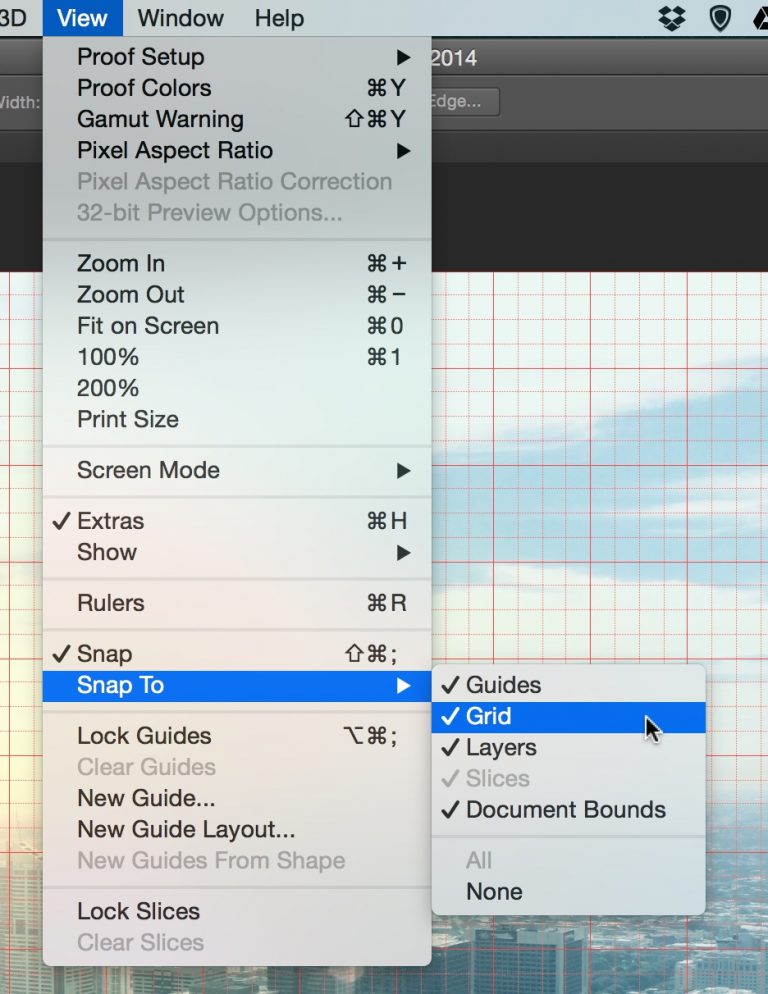Select Proof Colors
The image size is (768, 994).
[x=143, y=88]
